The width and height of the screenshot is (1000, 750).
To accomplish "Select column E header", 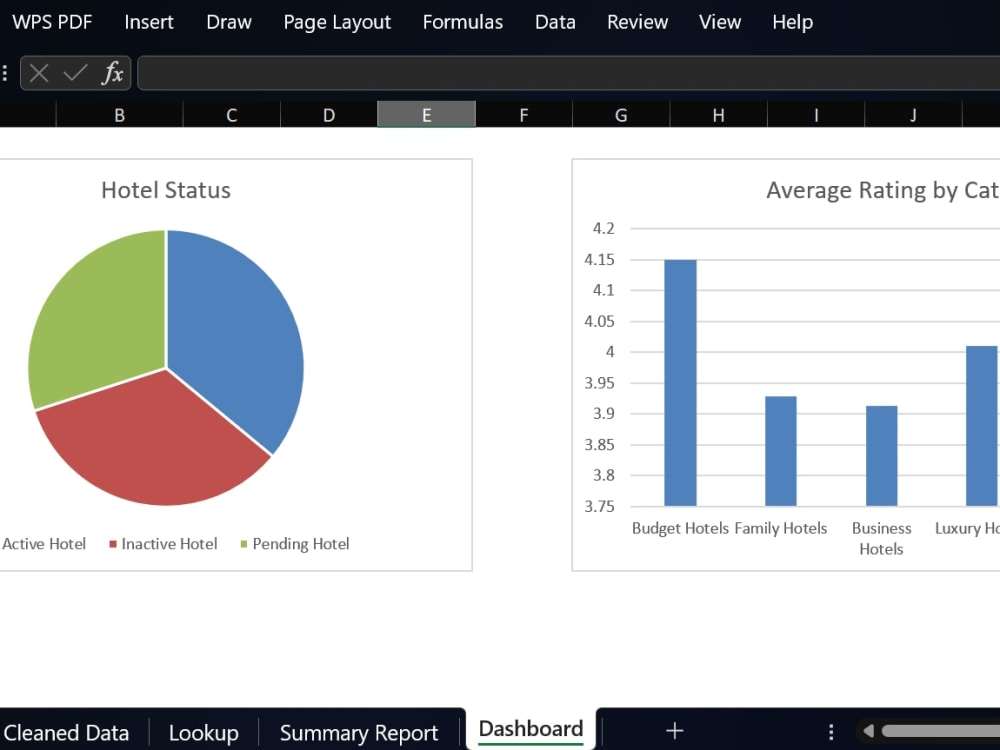I will click(427, 115).
